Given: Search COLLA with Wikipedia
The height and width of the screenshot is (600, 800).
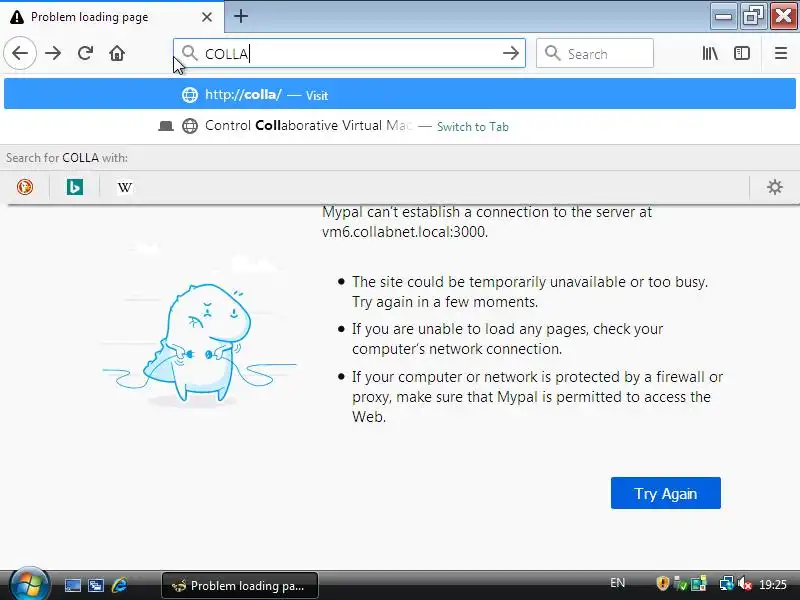Looking at the screenshot, I should pyautogui.click(x=125, y=187).
